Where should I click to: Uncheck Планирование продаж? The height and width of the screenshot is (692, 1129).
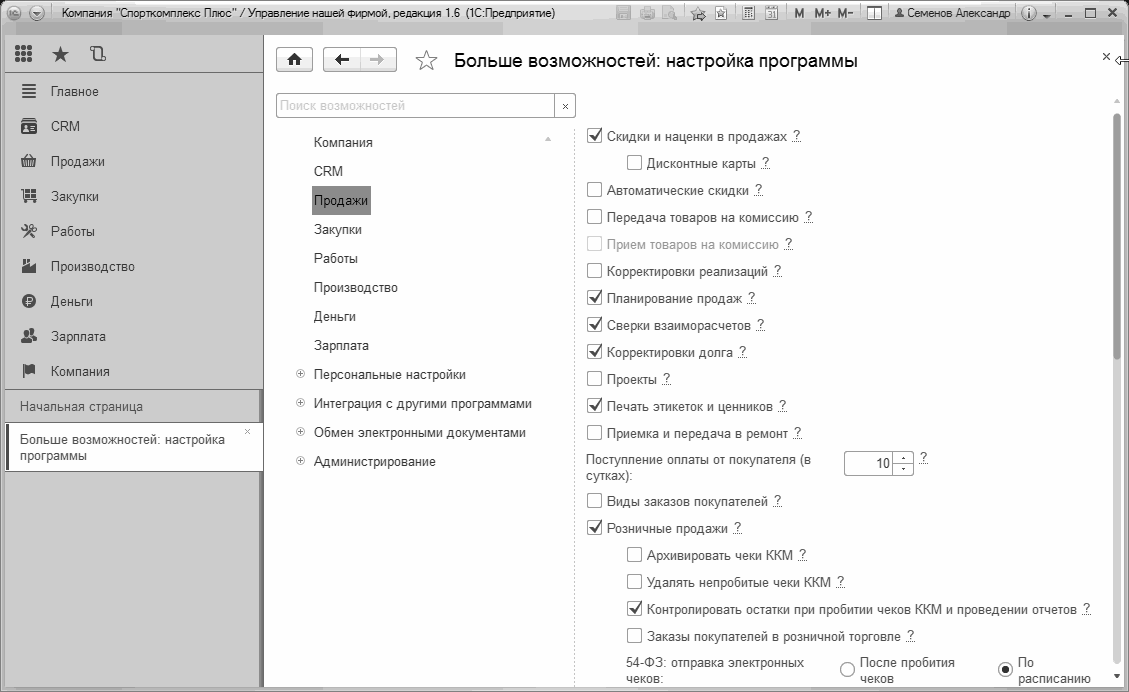tap(594, 297)
